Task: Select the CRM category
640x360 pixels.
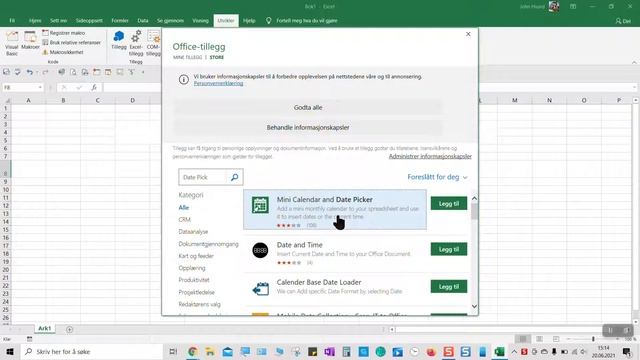Action: coord(184,220)
